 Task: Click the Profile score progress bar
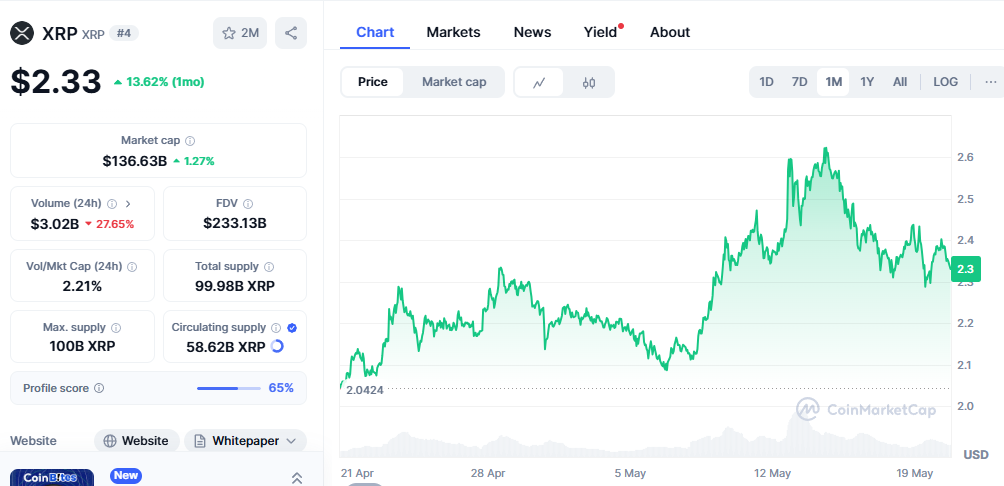click(x=229, y=388)
